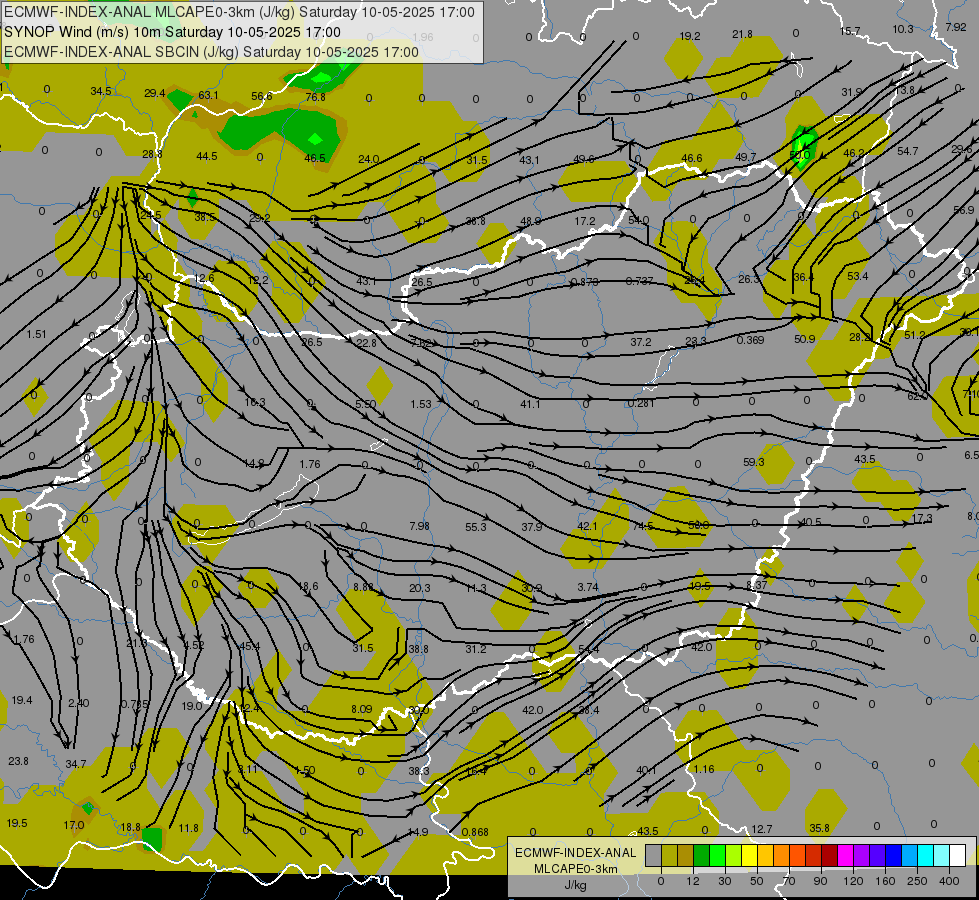Screen dimensions: 979x900
Task: Pick the bright green legend swatch
Action: click(718, 855)
